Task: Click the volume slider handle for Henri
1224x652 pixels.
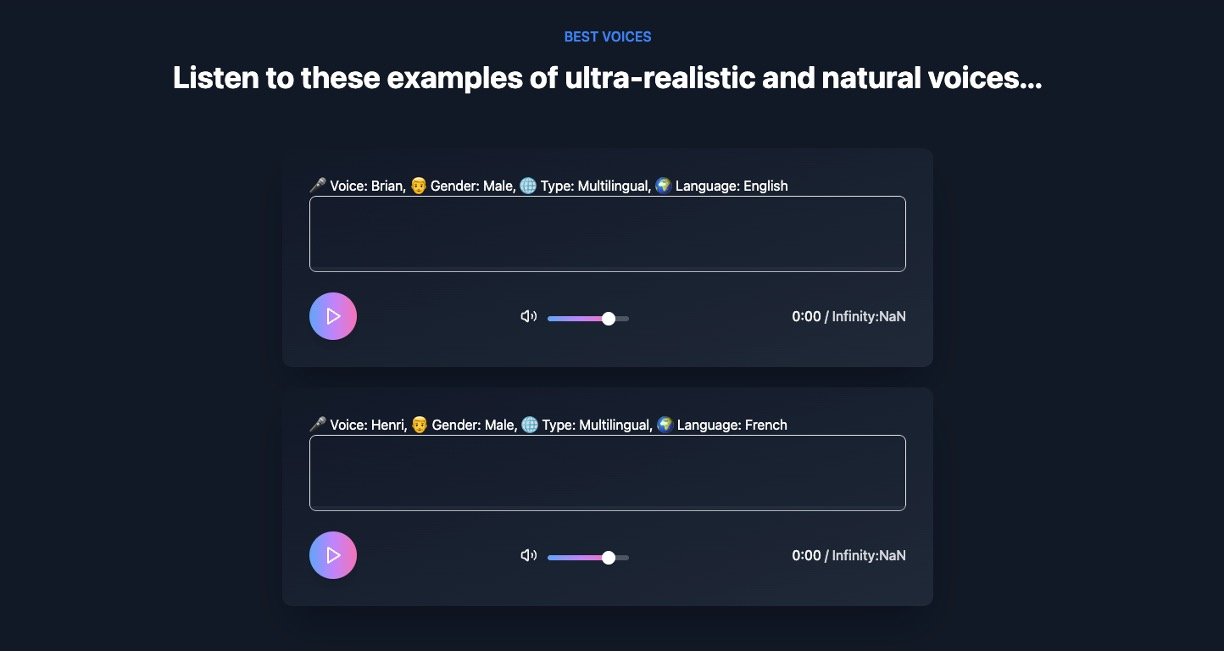Action: point(608,557)
